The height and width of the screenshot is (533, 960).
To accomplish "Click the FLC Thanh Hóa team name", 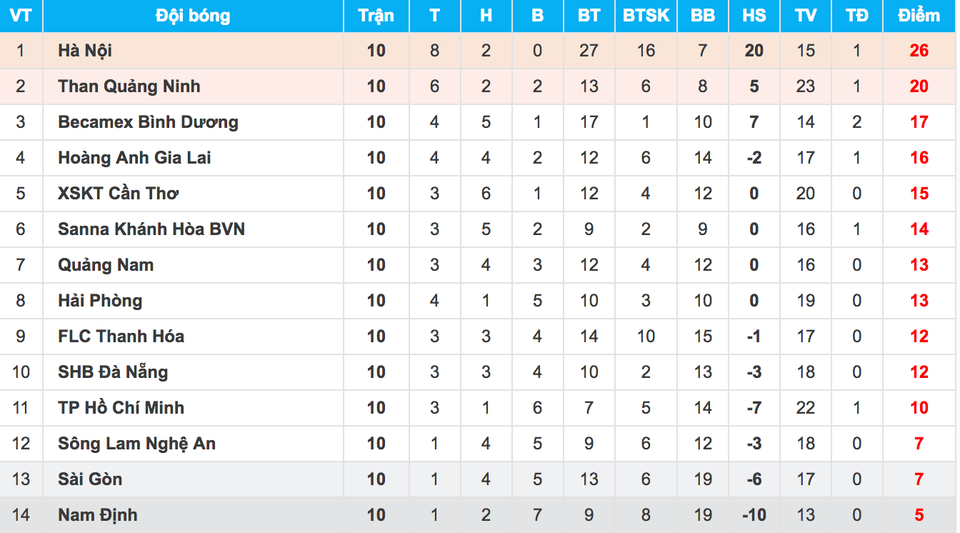I will (x=121, y=336).
